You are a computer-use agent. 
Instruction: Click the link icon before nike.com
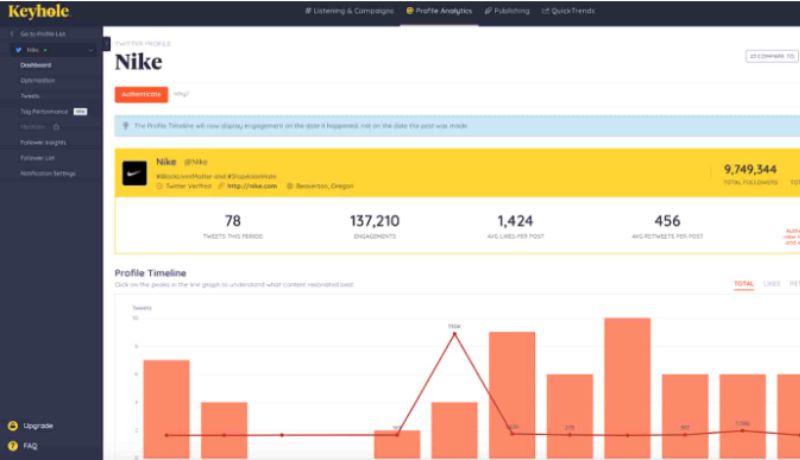point(221,186)
